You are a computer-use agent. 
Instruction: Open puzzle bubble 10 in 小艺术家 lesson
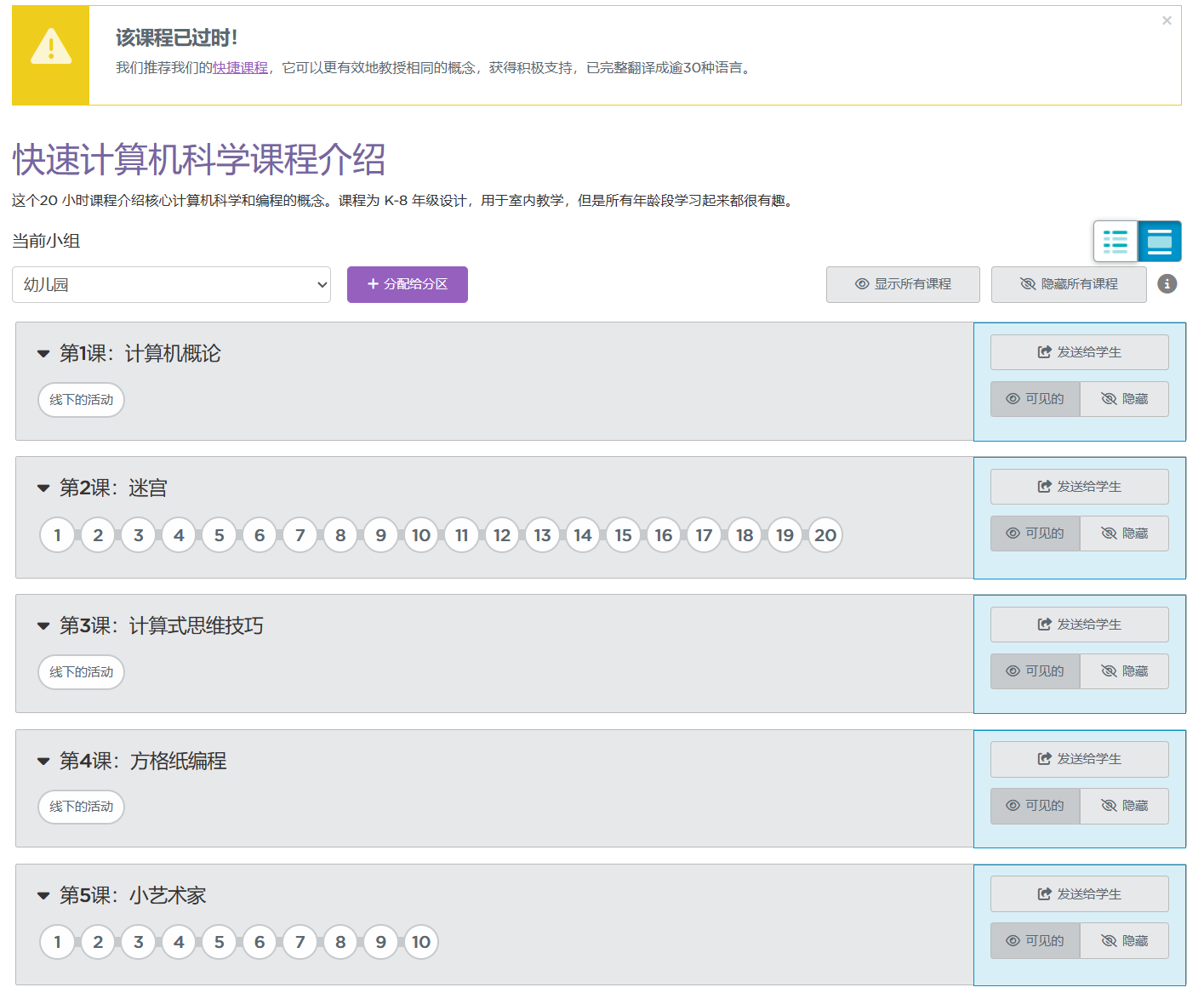(x=421, y=942)
